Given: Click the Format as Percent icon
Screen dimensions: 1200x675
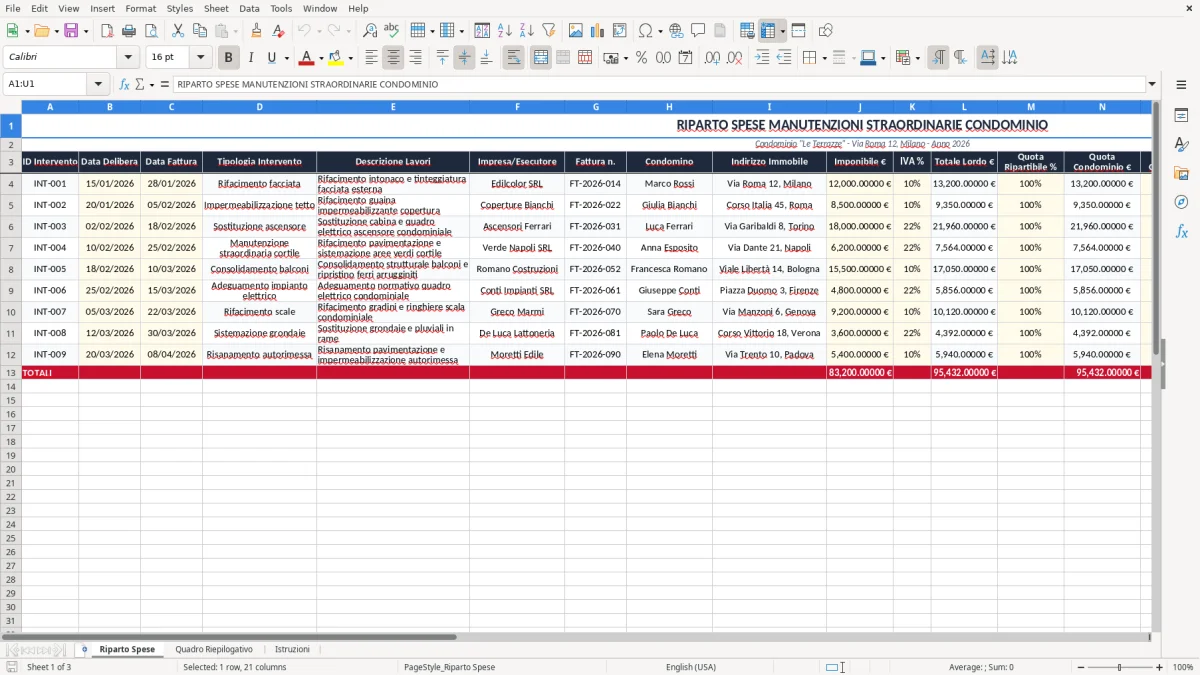Looking at the screenshot, I should [x=641, y=58].
